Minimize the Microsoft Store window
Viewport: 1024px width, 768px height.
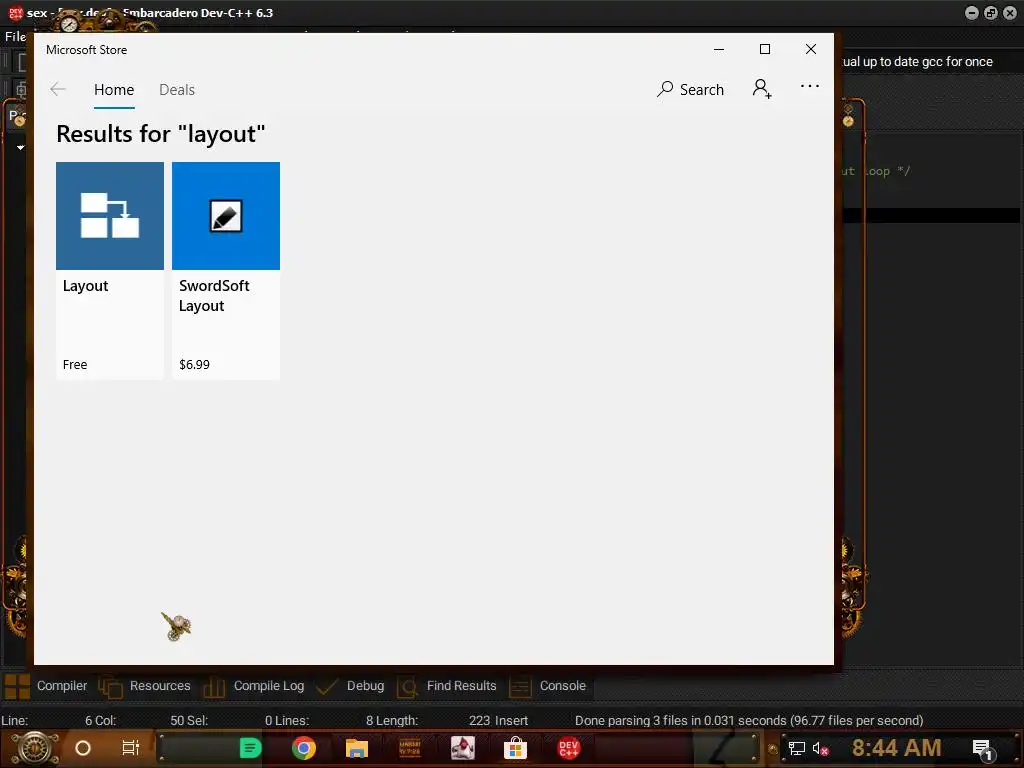[x=719, y=49]
